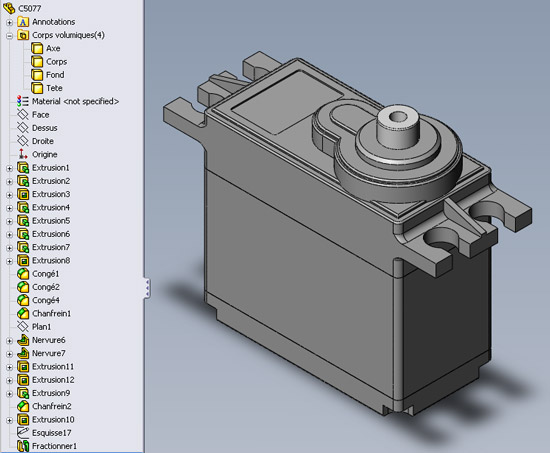Collapse the Corps volumiques(4) node
550x453 pixels.
[9, 36]
